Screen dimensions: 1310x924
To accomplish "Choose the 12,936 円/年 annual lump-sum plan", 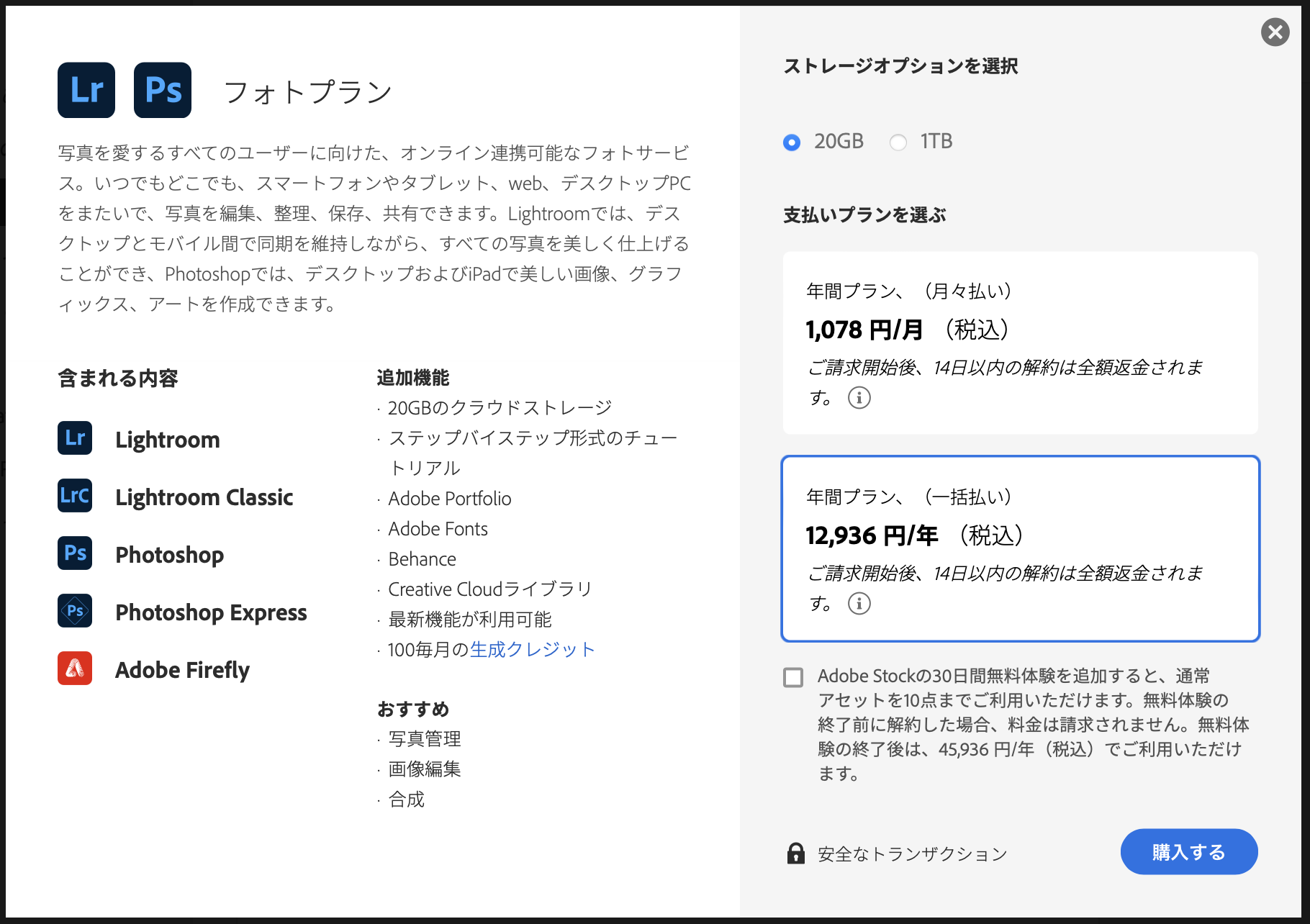I will 1020,548.
